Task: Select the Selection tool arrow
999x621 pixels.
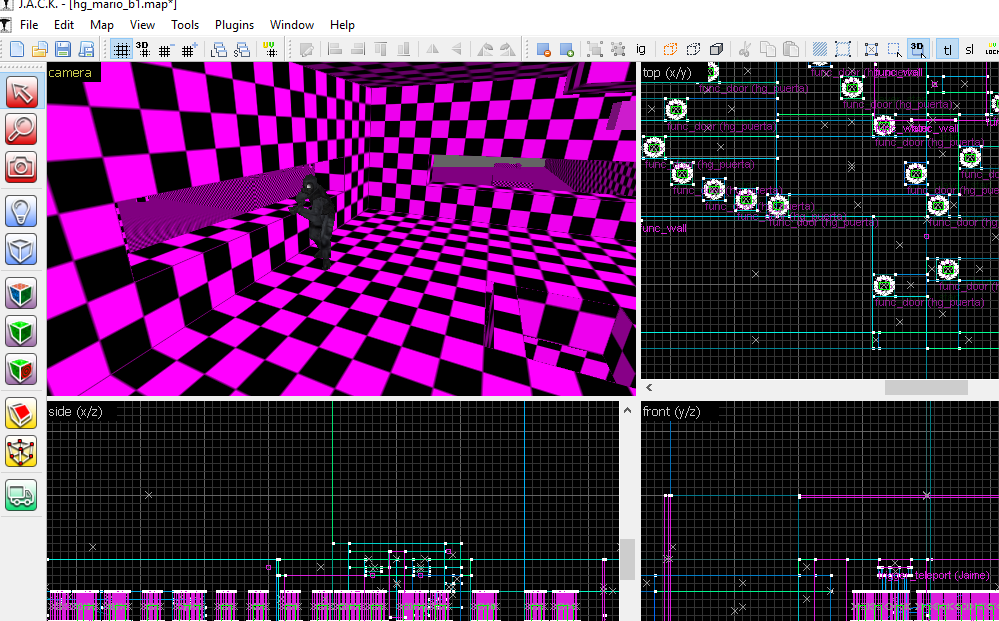Action: click(x=21, y=92)
